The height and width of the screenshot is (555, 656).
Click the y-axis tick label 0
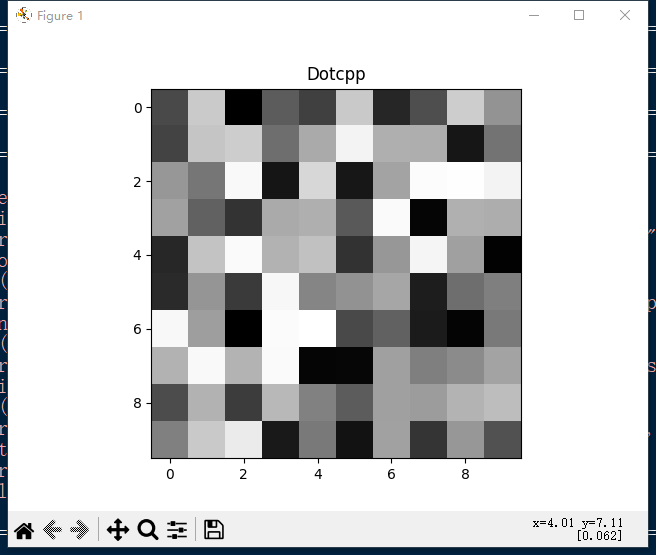click(138, 108)
